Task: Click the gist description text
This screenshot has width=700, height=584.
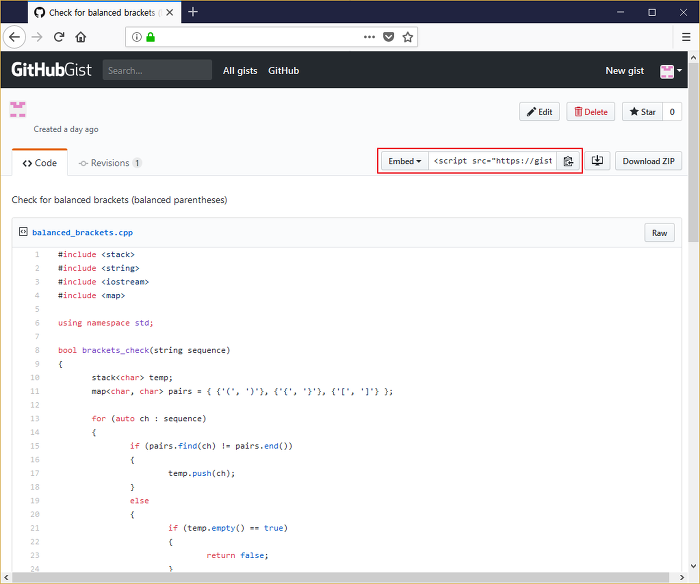Action: [x=119, y=200]
